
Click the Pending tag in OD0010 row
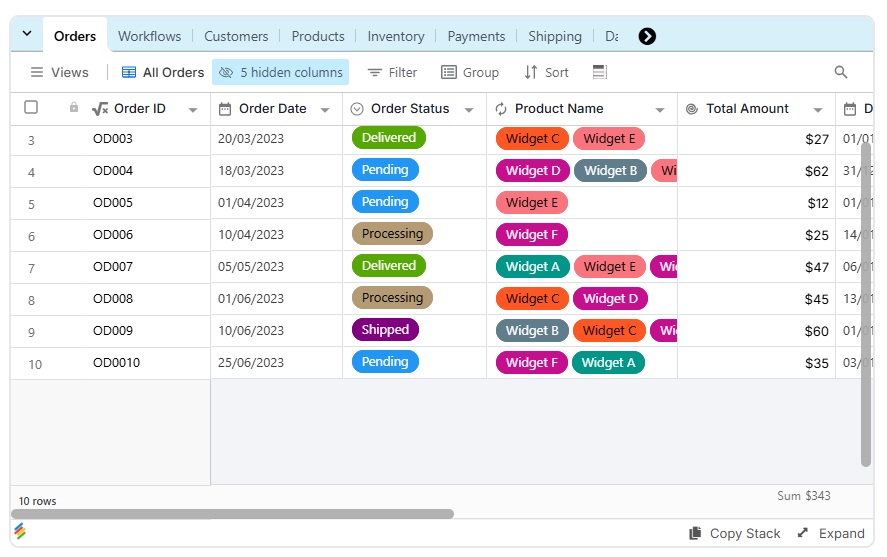pyautogui.click(x=385, y=362)
